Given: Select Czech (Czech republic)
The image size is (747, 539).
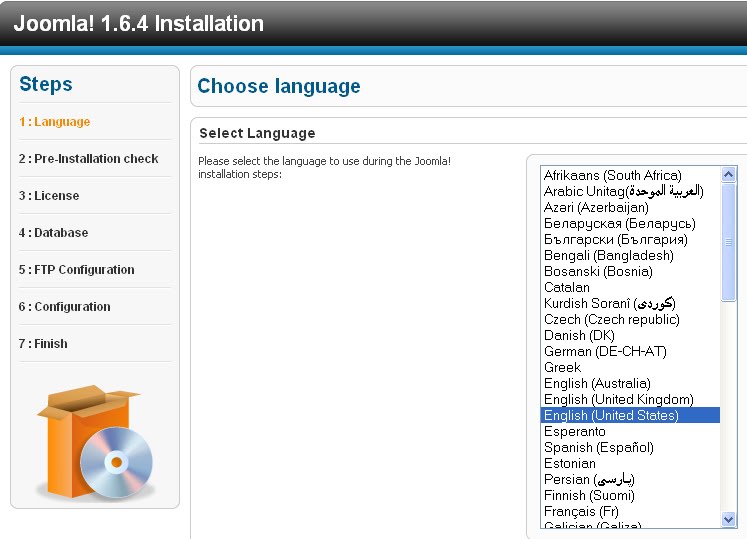Looking at the screenshot, I should [630, 319].
